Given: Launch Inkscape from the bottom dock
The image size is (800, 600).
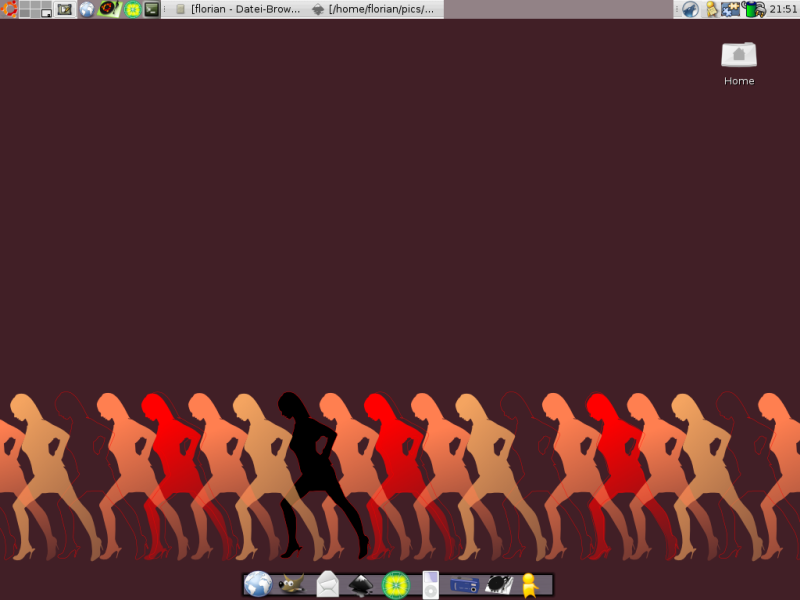Looking at the screenshot, I should click(x=361, y=585).
